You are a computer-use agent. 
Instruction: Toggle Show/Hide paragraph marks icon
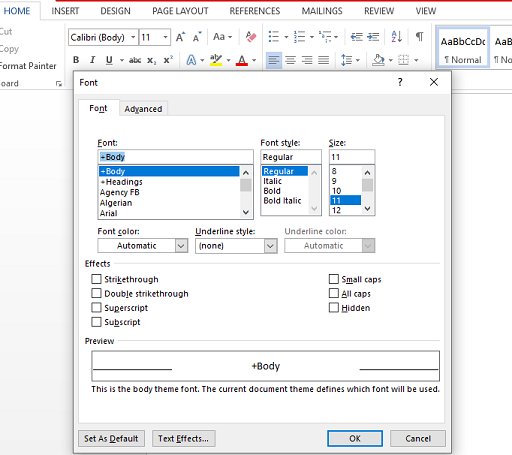pos(420,37)
